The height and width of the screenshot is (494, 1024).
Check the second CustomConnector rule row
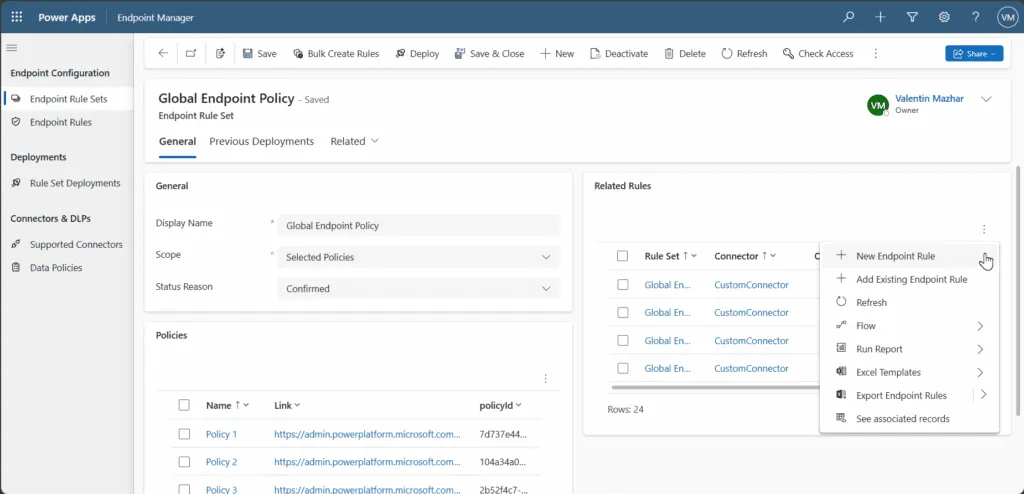(x=622, y=312)
